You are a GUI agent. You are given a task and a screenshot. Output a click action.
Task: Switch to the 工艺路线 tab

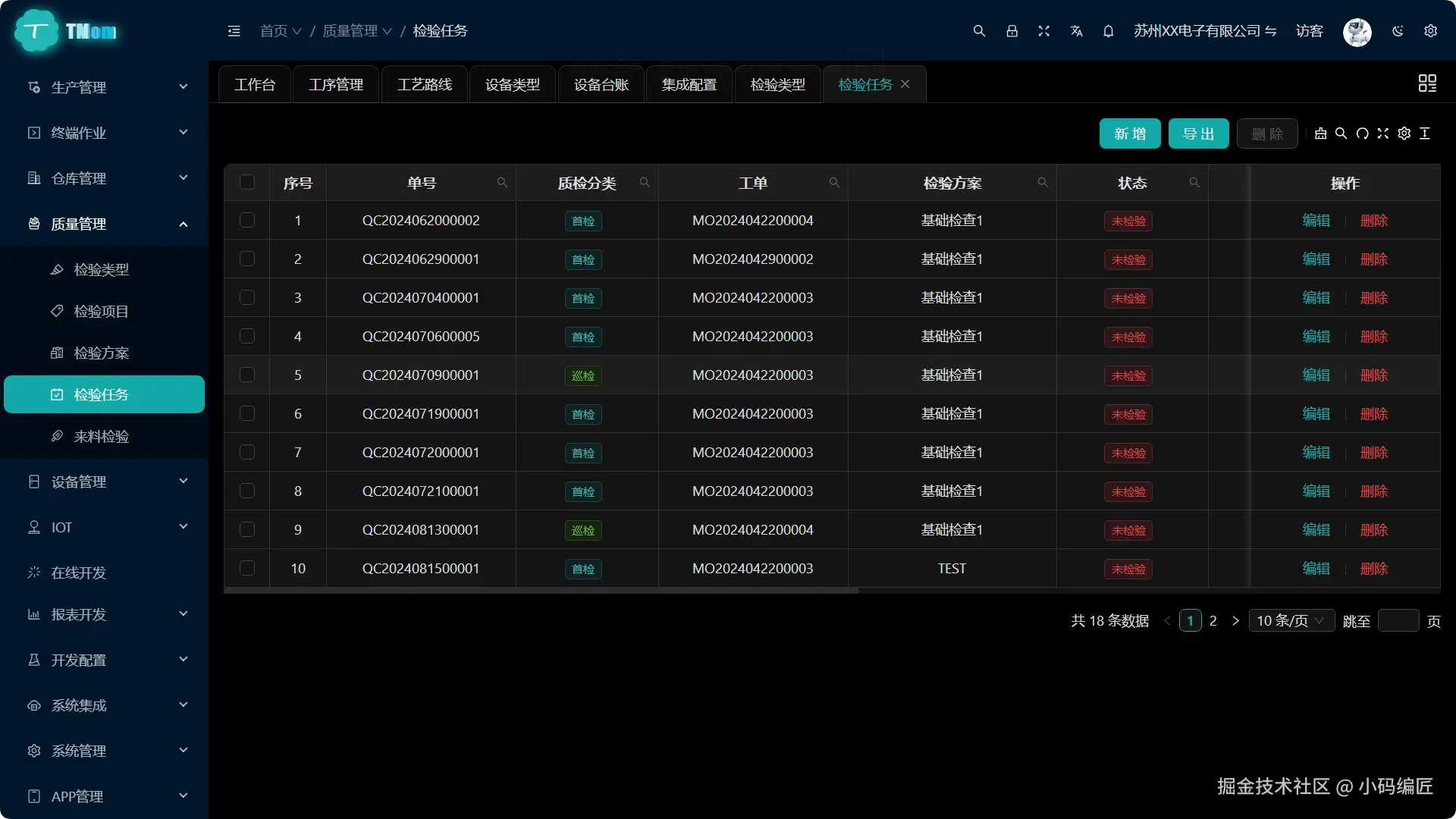click(x=424, y=84)
